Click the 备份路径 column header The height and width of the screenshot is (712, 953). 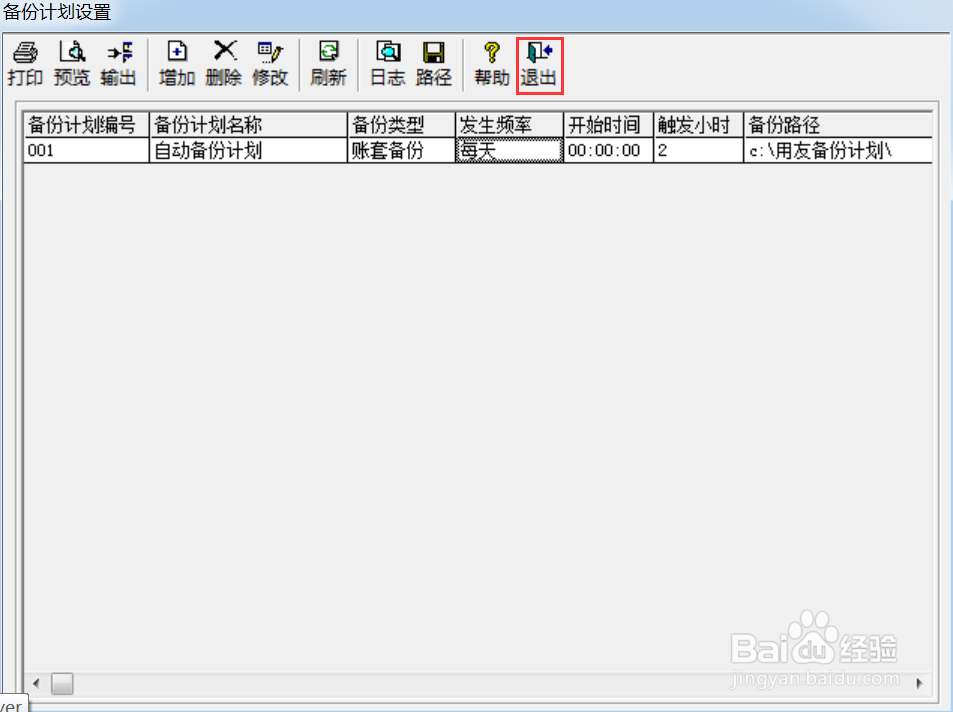(x=838, y=125)
